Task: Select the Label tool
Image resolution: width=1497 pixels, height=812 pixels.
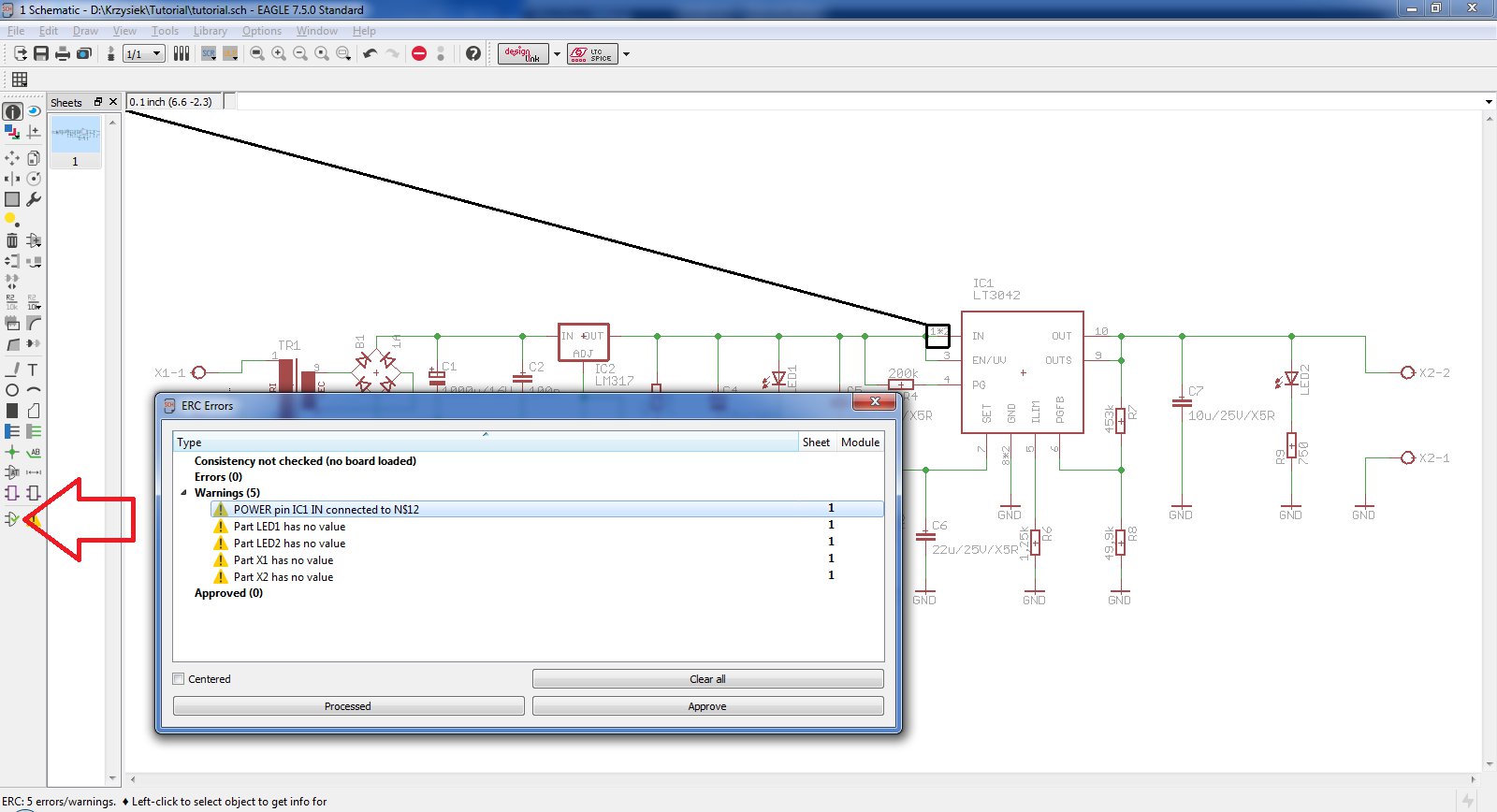Action: pyautogui.click(x=34, y=452)
